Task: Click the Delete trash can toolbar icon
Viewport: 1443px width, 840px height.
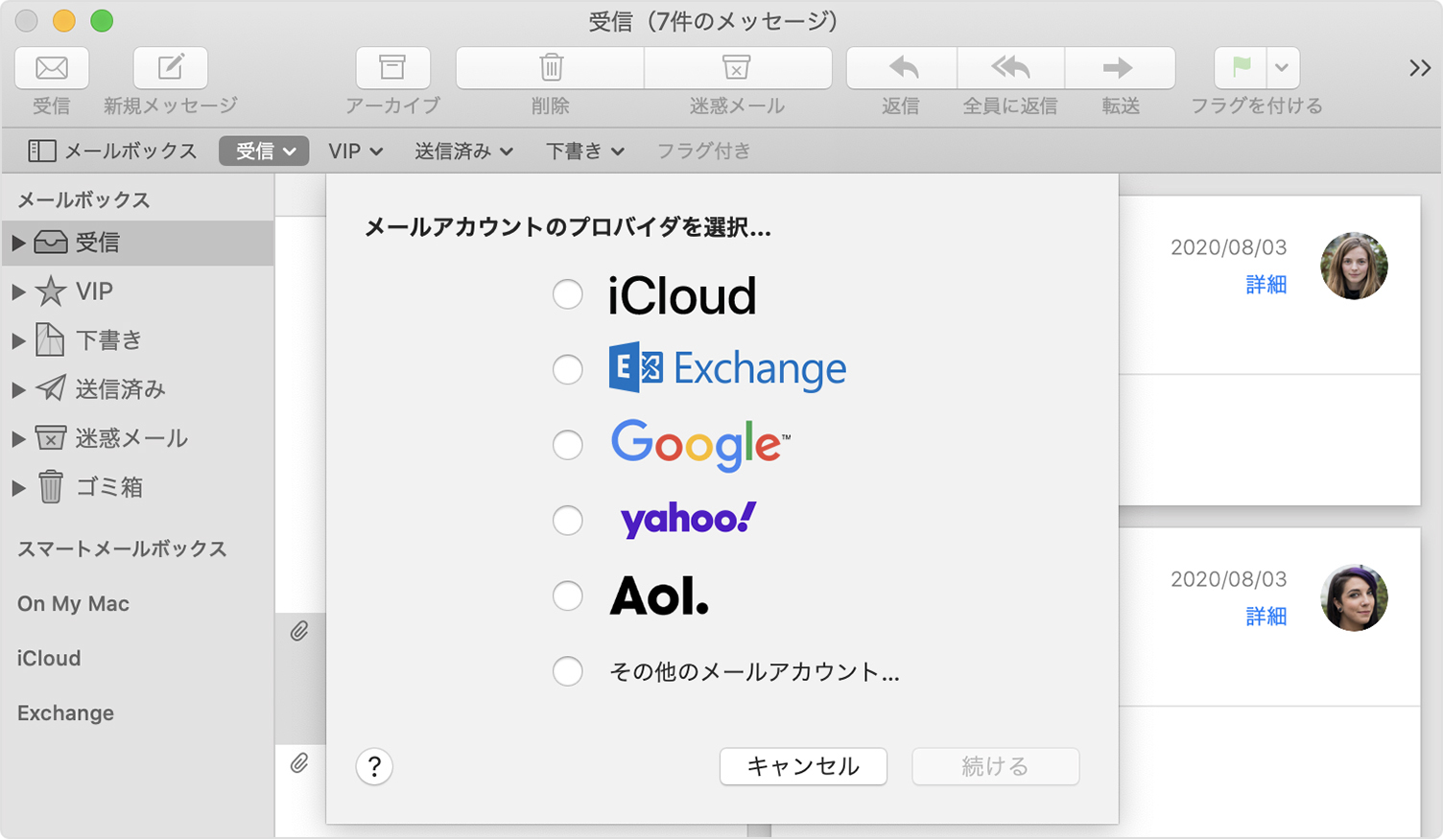Action: (x=551, y=68)
